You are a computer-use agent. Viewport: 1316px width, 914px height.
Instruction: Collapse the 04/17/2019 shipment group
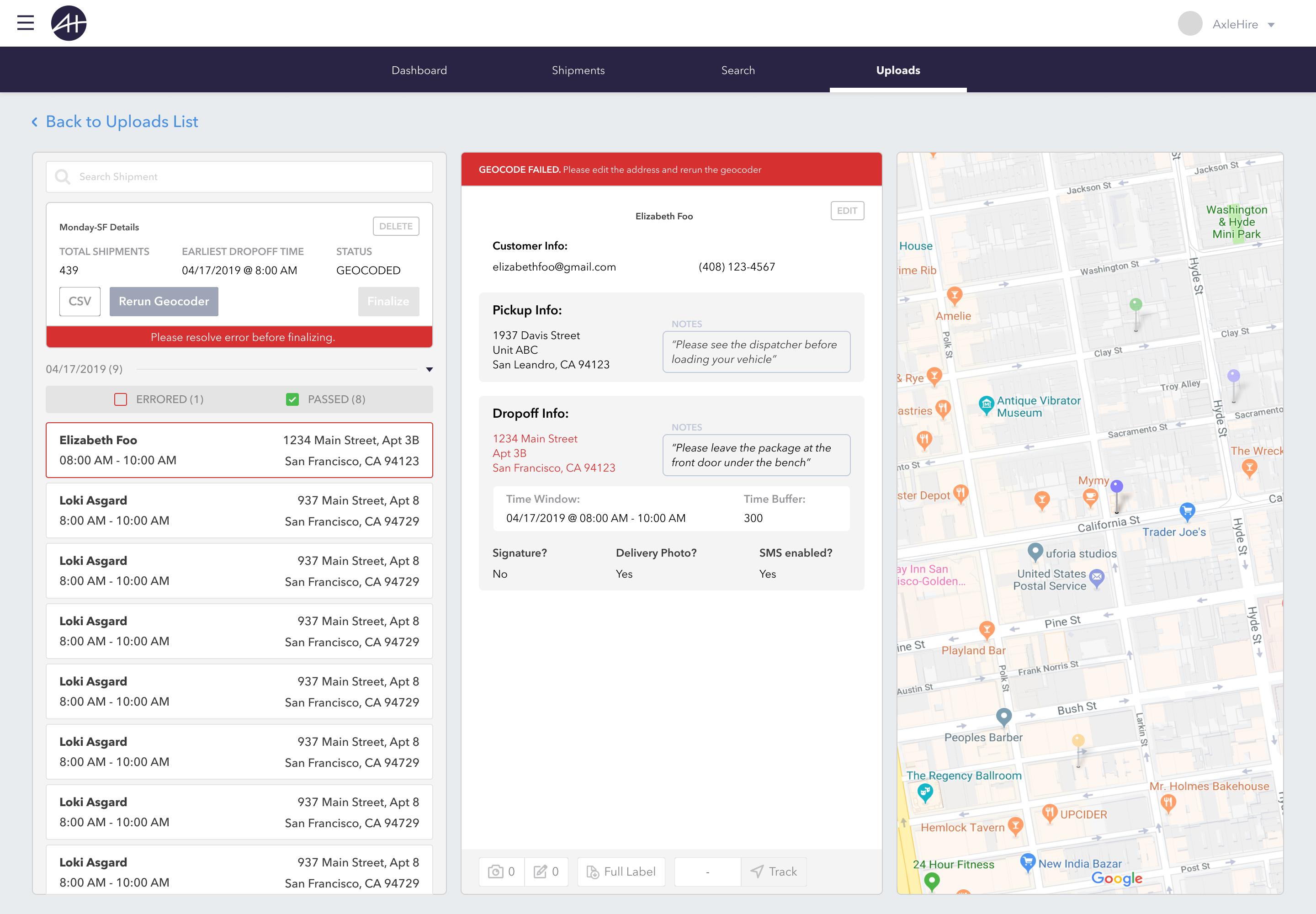pyautogui.click(x=430, y=369)
